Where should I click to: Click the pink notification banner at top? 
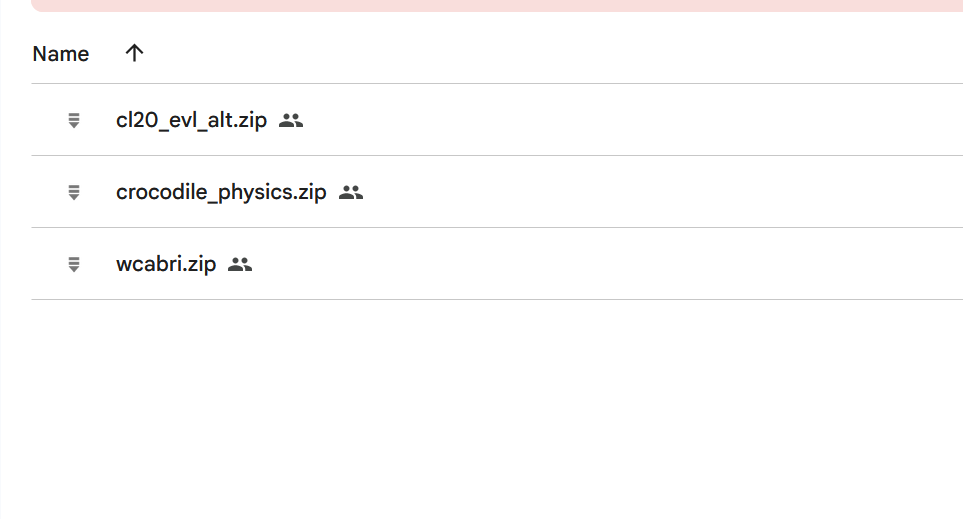pyautogui.click(x=500, y=5)
